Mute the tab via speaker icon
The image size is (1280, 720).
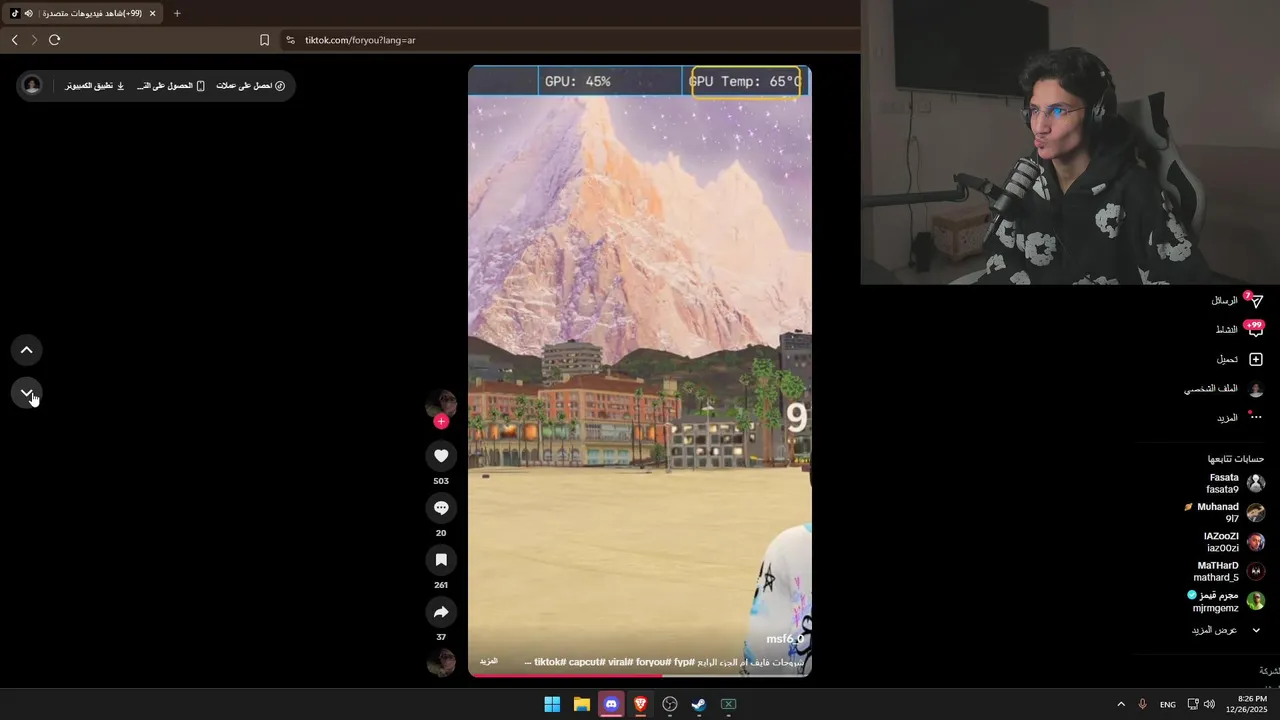point(28,13)
